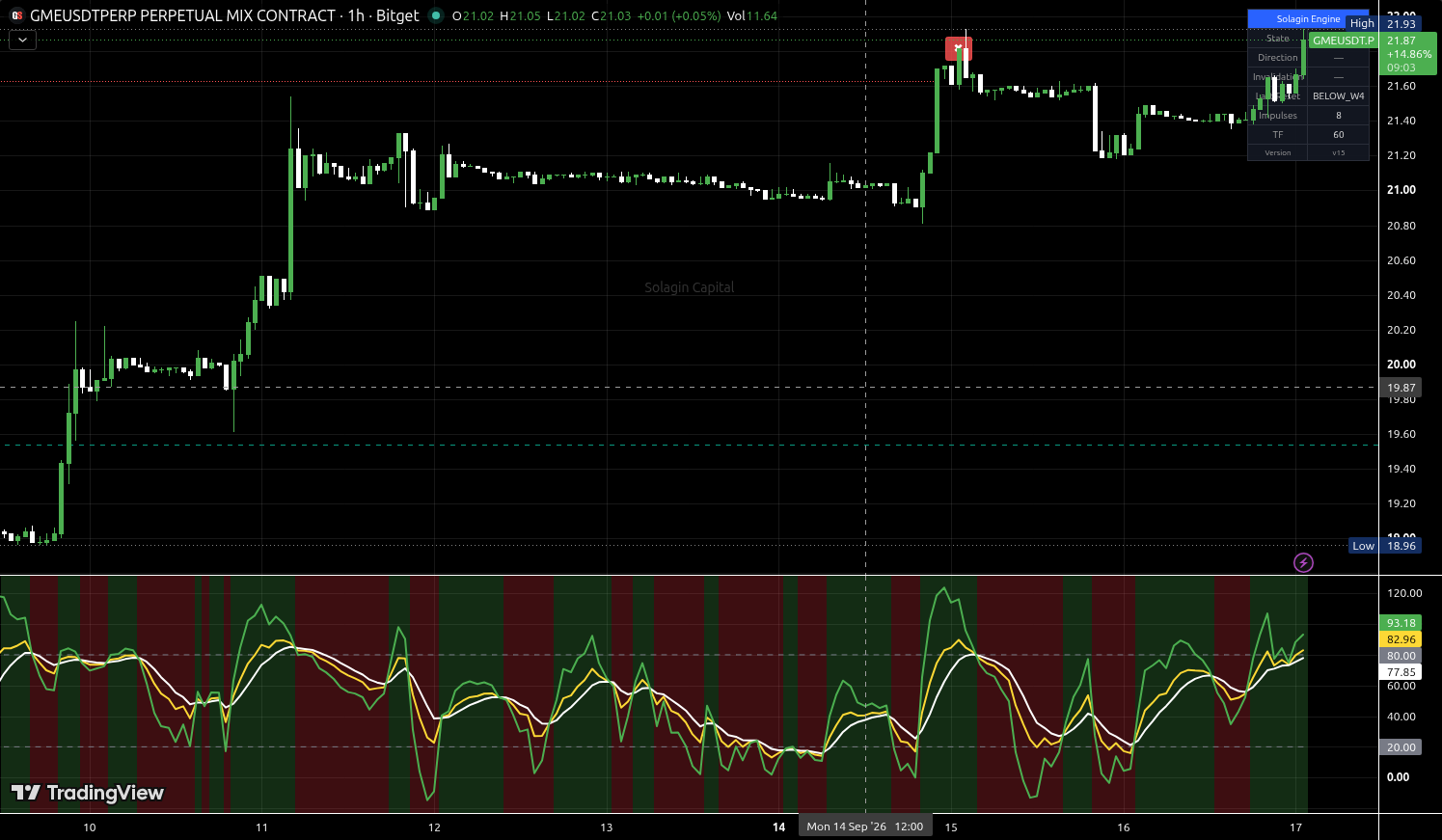Open the purple lightning bolt alert icon
Image resolution: width=1442 pixels, height=840 pixels.
(x=1303, y=562)
